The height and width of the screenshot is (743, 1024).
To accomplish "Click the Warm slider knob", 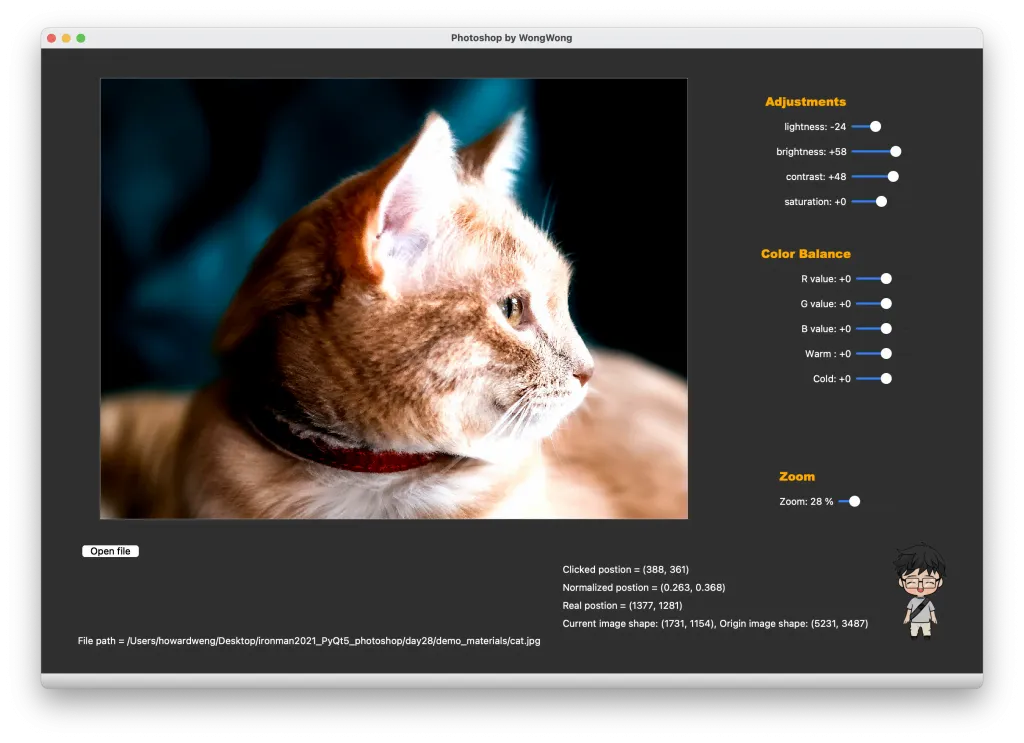I will (886, 354).
